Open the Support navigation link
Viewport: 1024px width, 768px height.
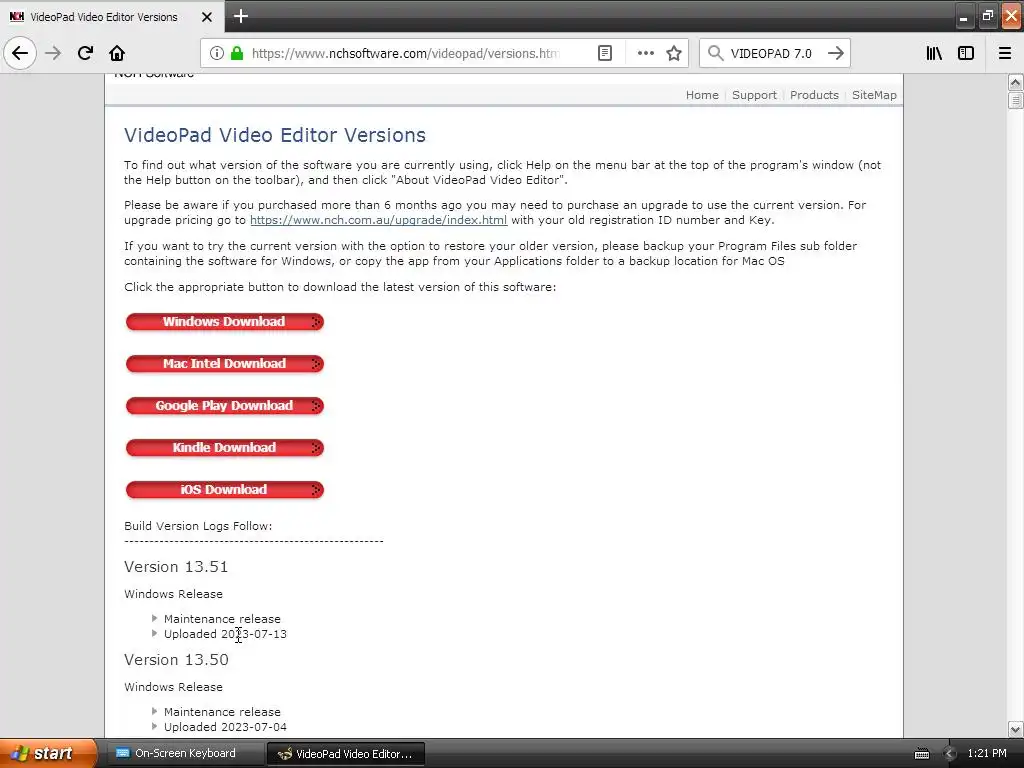[754, 95]
